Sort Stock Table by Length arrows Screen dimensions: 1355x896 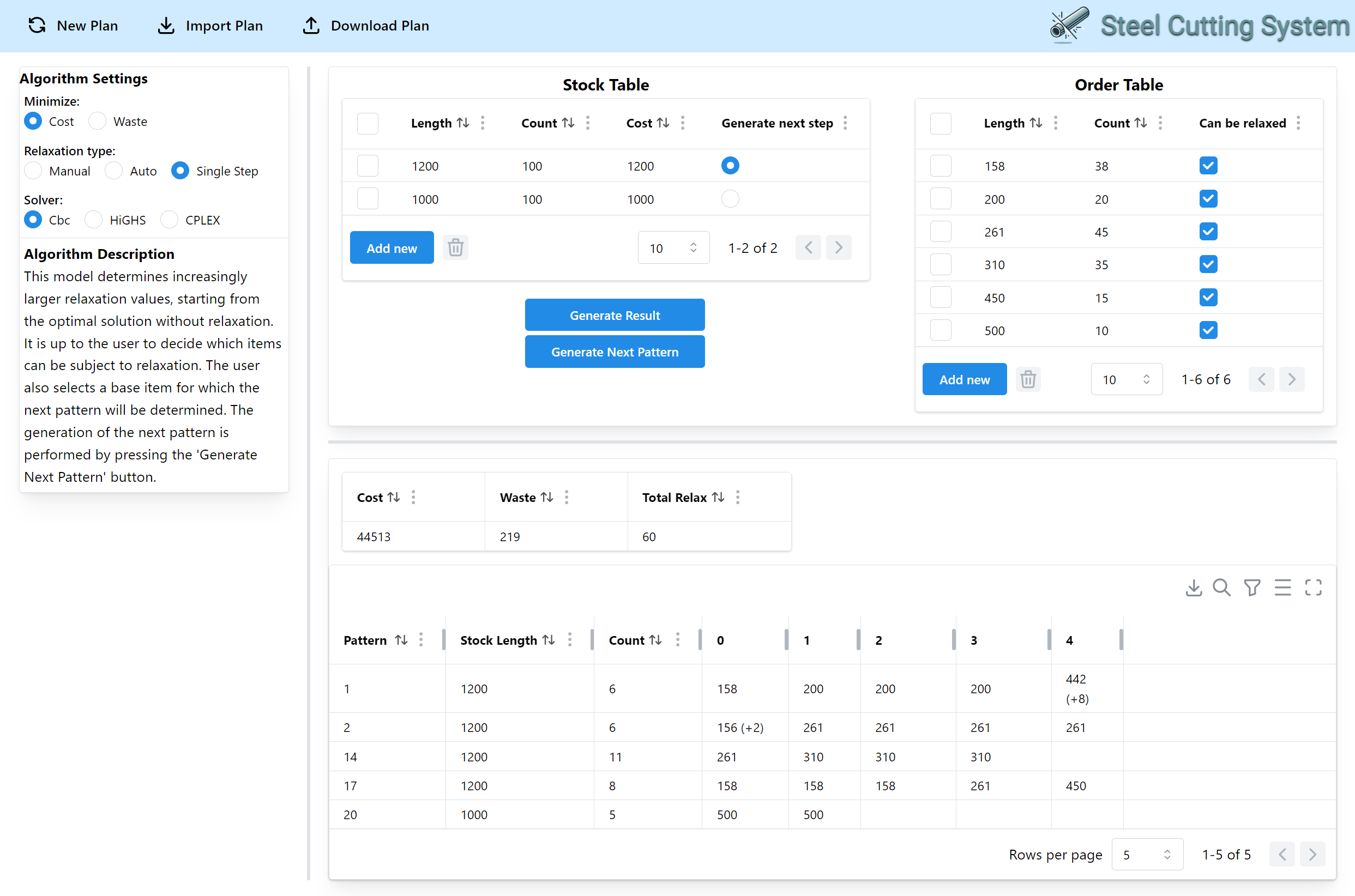pyautogui.click(x=463, y=123)
